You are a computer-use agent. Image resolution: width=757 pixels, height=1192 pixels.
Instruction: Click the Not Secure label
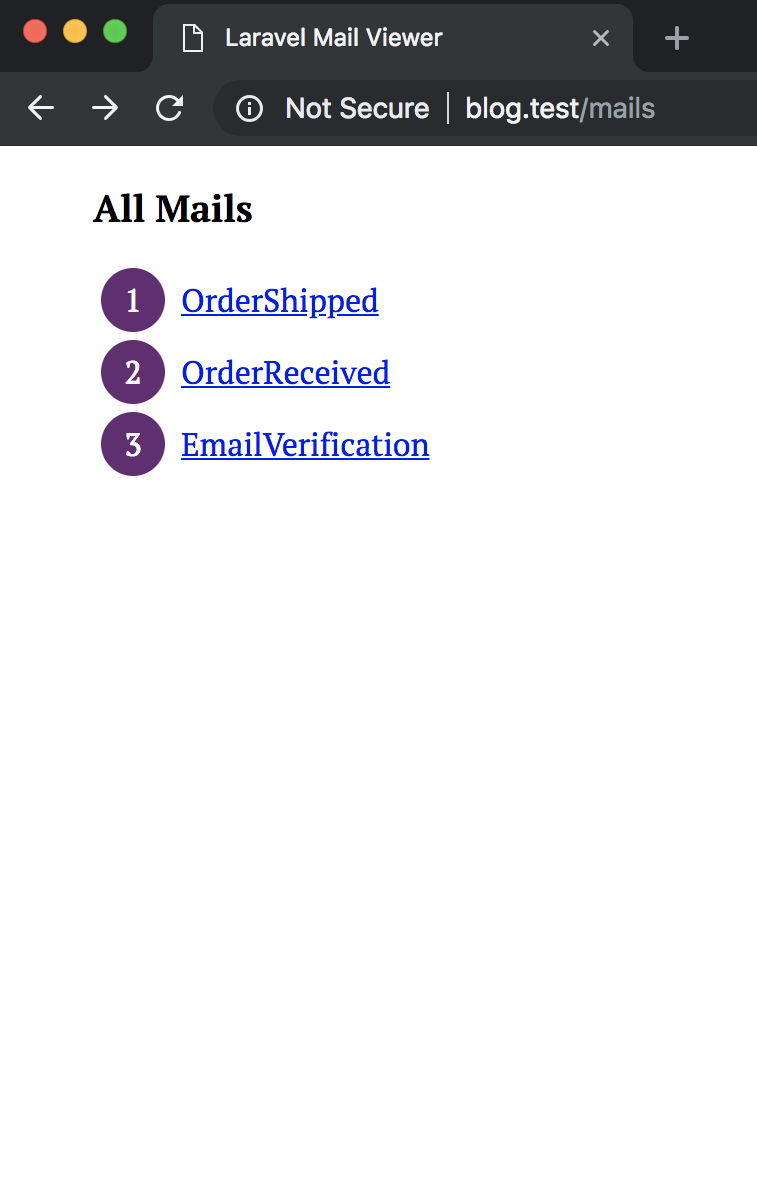(357, 108)
